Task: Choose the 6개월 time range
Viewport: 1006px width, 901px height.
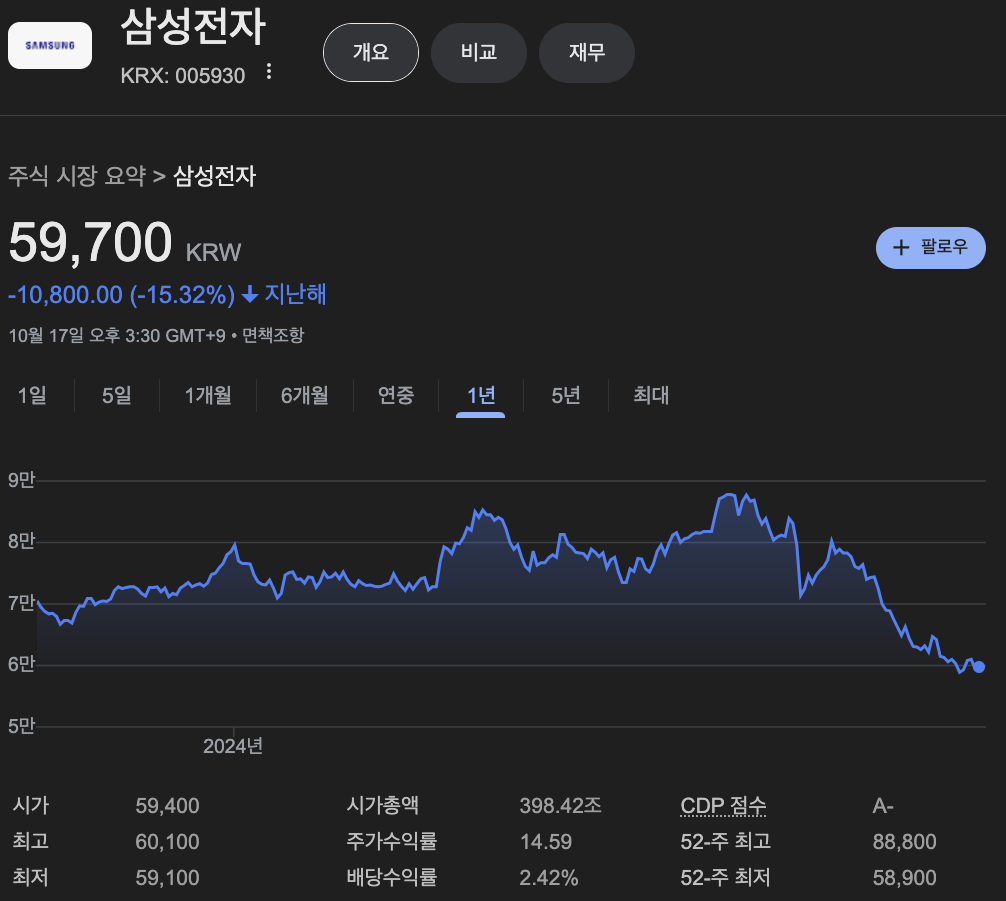Action: [304, 396]
